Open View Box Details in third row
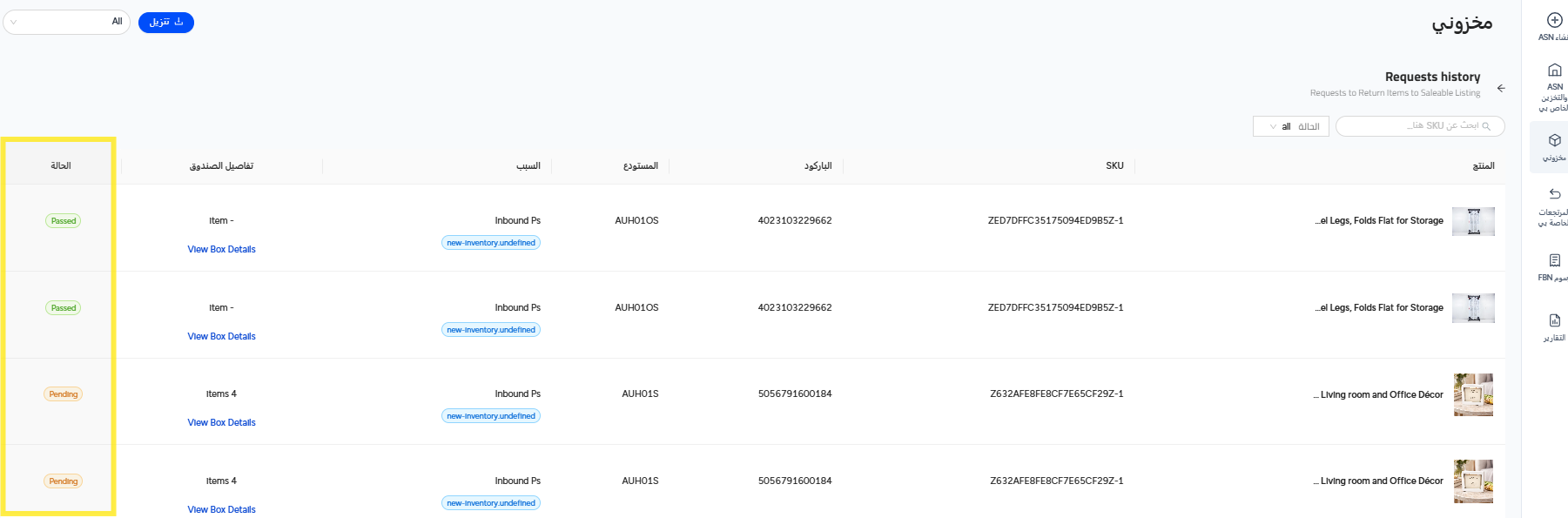The width and height of the screenshot is (1568, 518). pyautogui.click(x=221, y=423)
